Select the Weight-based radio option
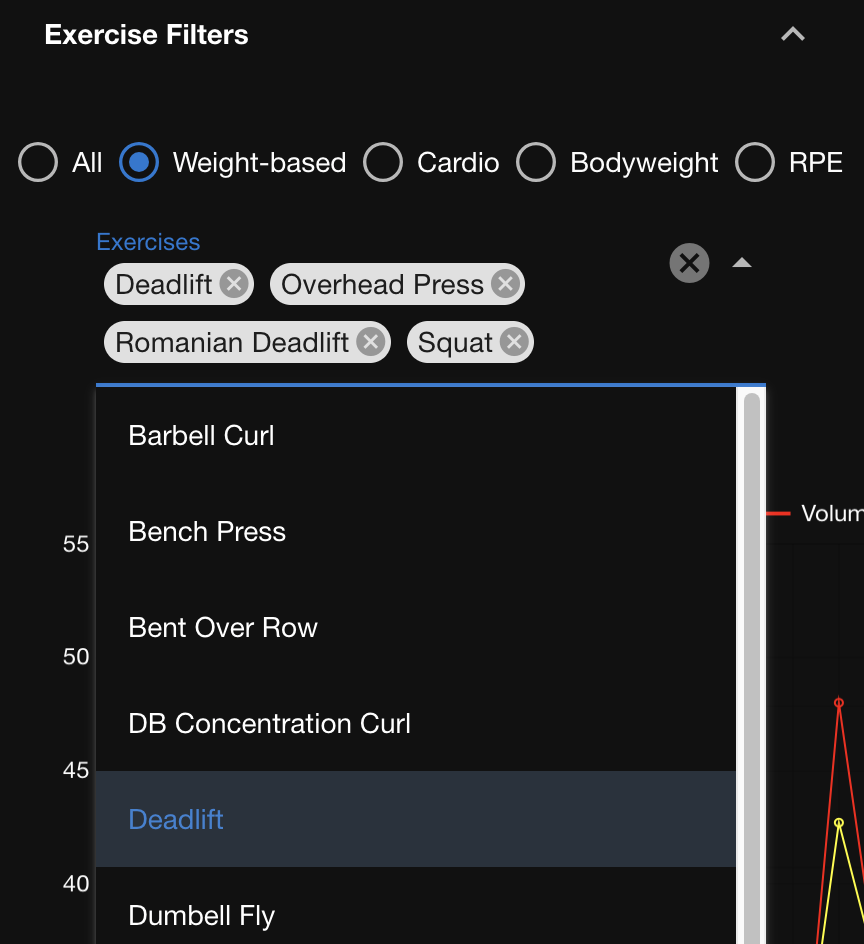The width and height of the screenshot is (864, 944). point(139,163)
